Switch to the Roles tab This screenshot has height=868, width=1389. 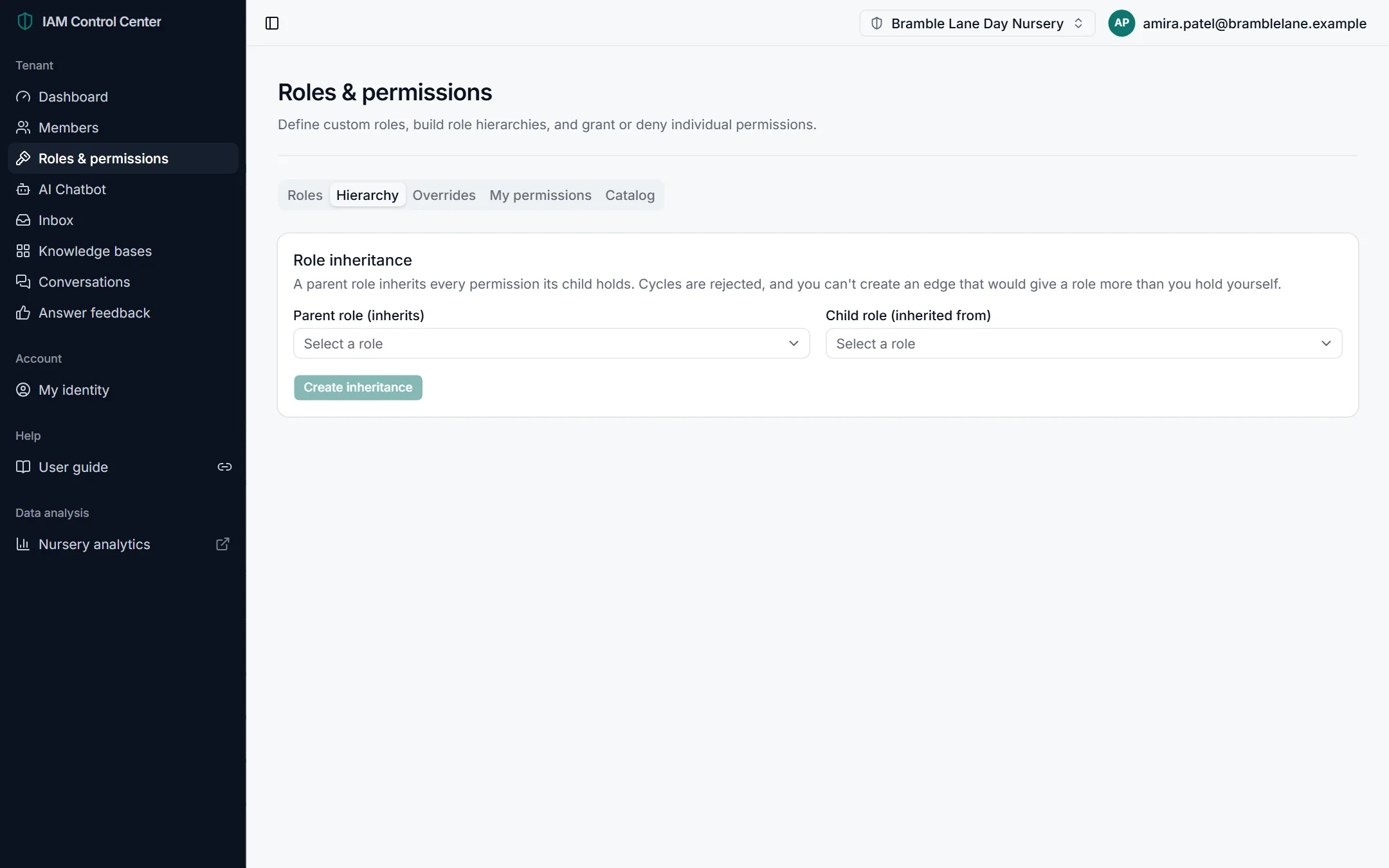[x=305, y=195]
